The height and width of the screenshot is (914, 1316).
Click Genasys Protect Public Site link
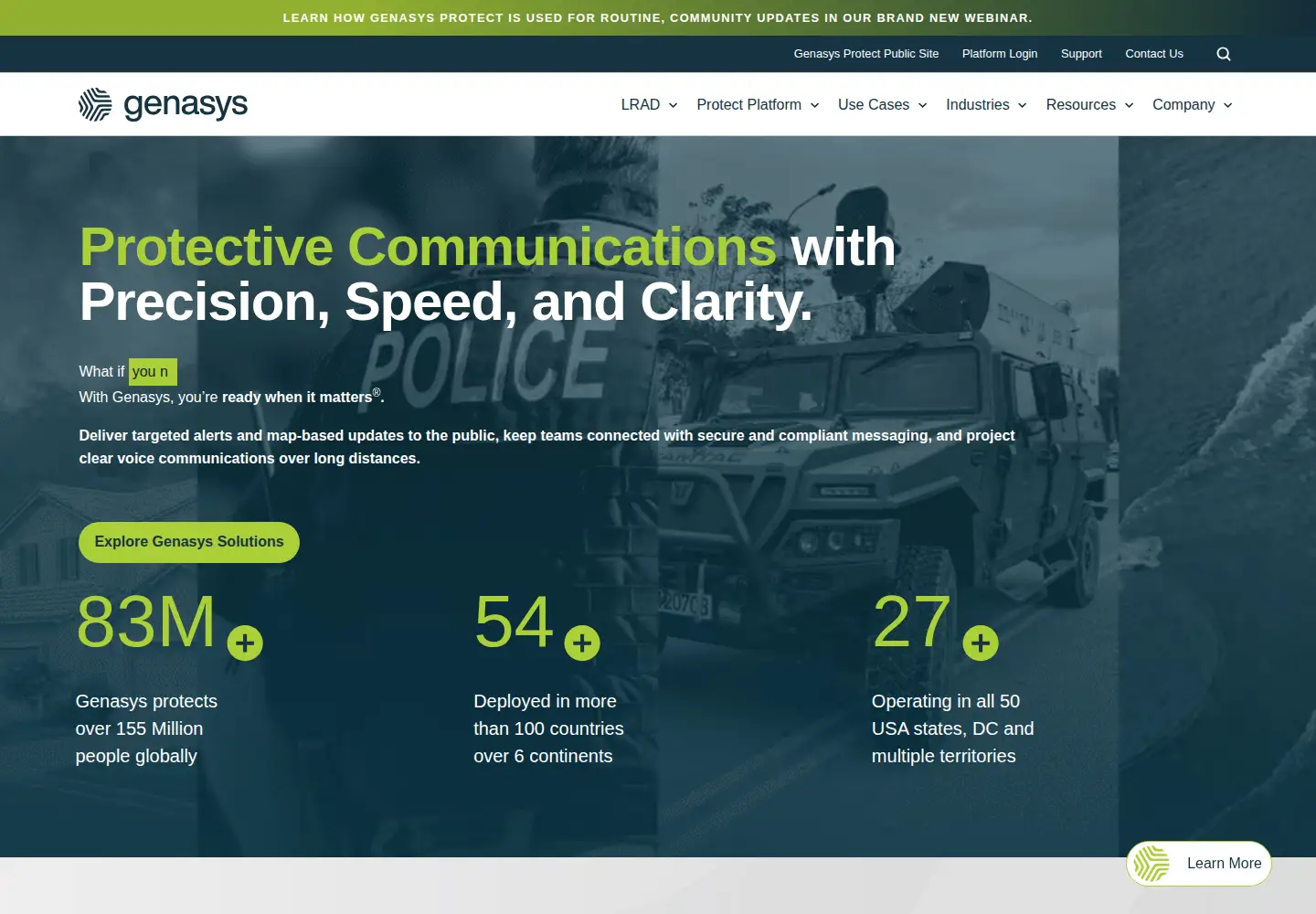(x=866, y=54)
